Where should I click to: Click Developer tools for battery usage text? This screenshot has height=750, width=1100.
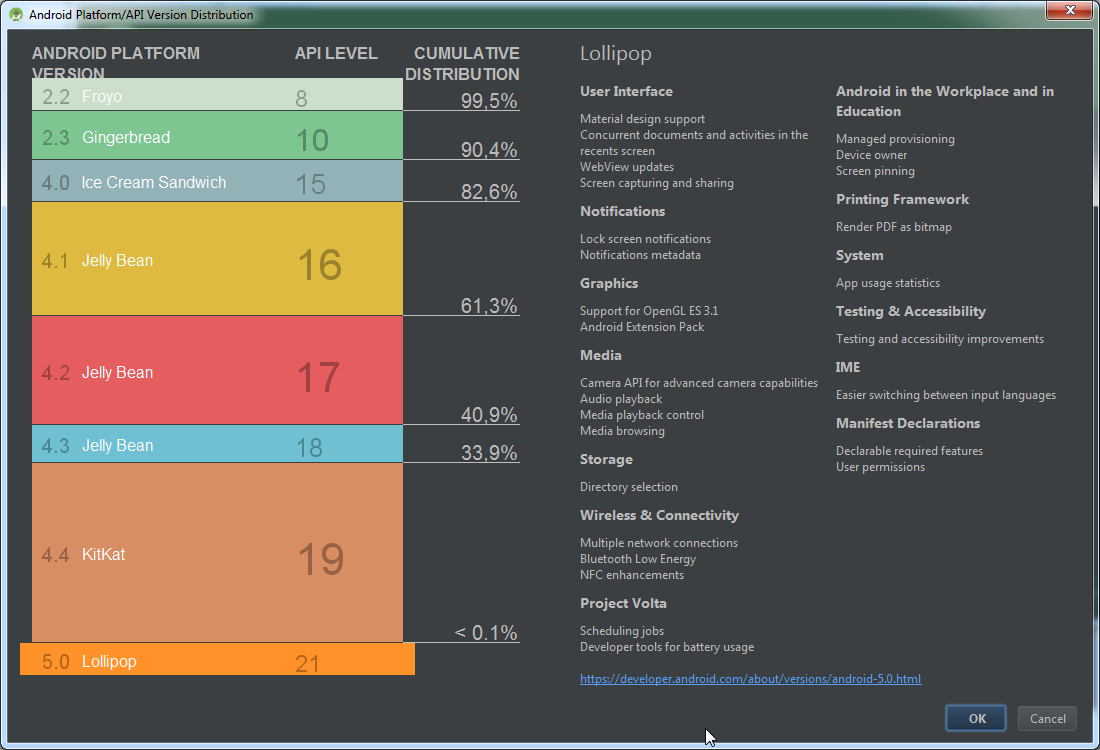tap(666, 648)
